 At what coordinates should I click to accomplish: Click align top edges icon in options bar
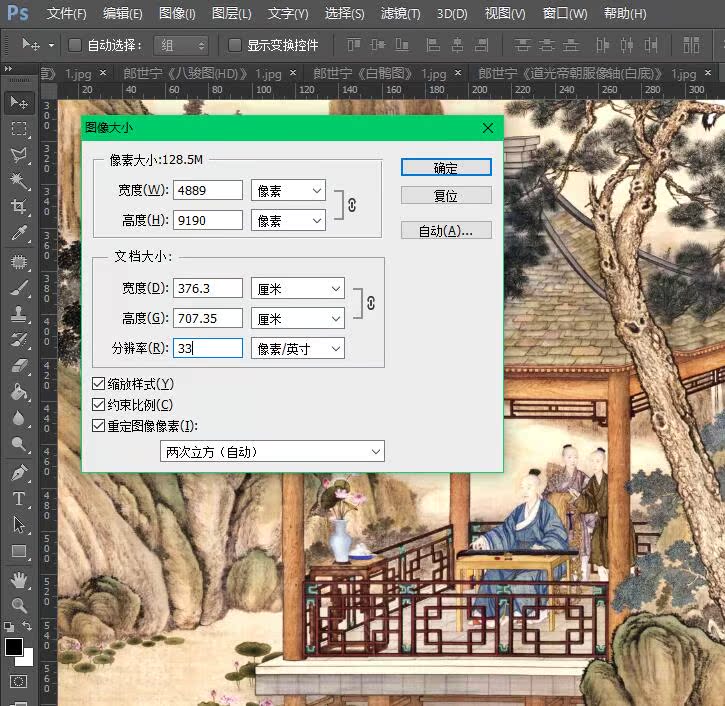[354, 45]
